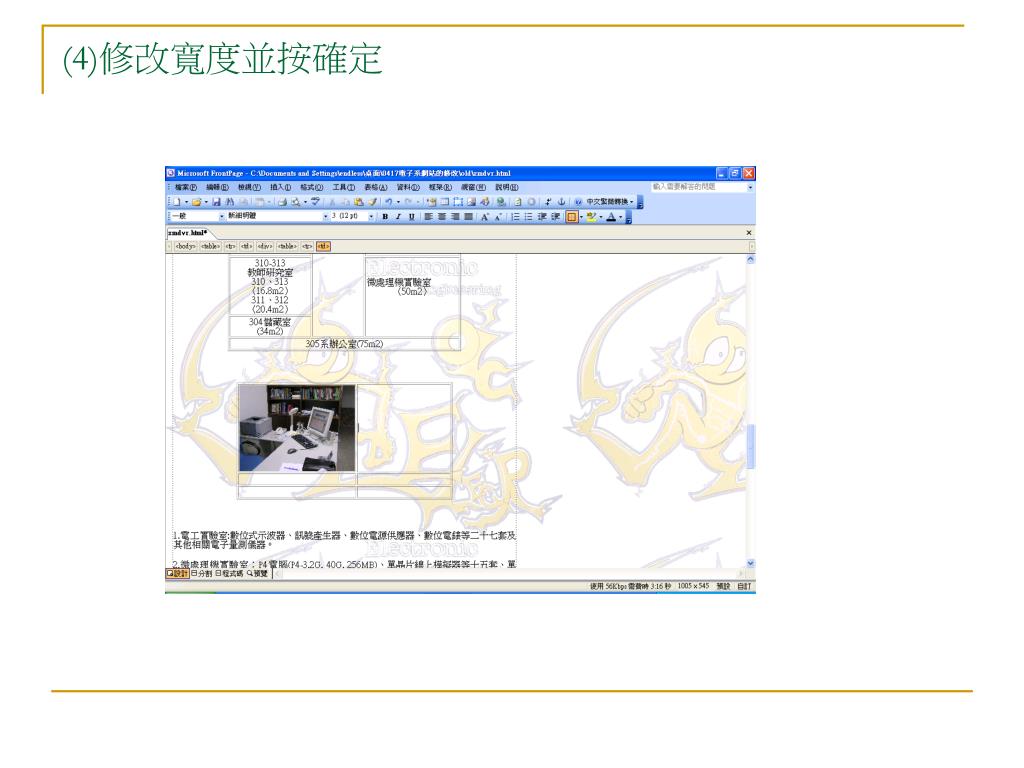Click the 56Kbps download time status
This screenshot has height=768, width=1024.
pos(630,586)
